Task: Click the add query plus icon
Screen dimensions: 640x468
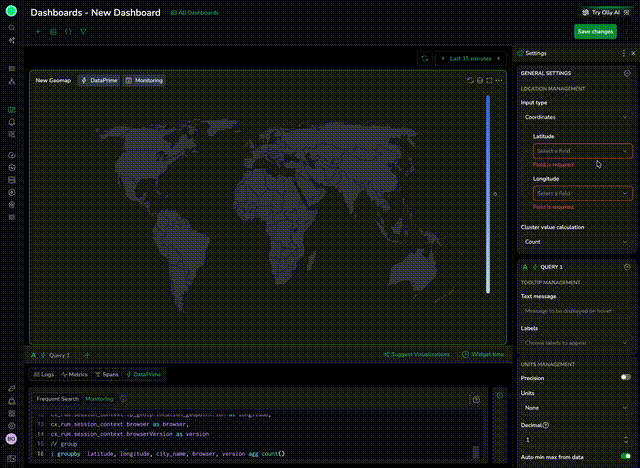Action: (87, 355)
